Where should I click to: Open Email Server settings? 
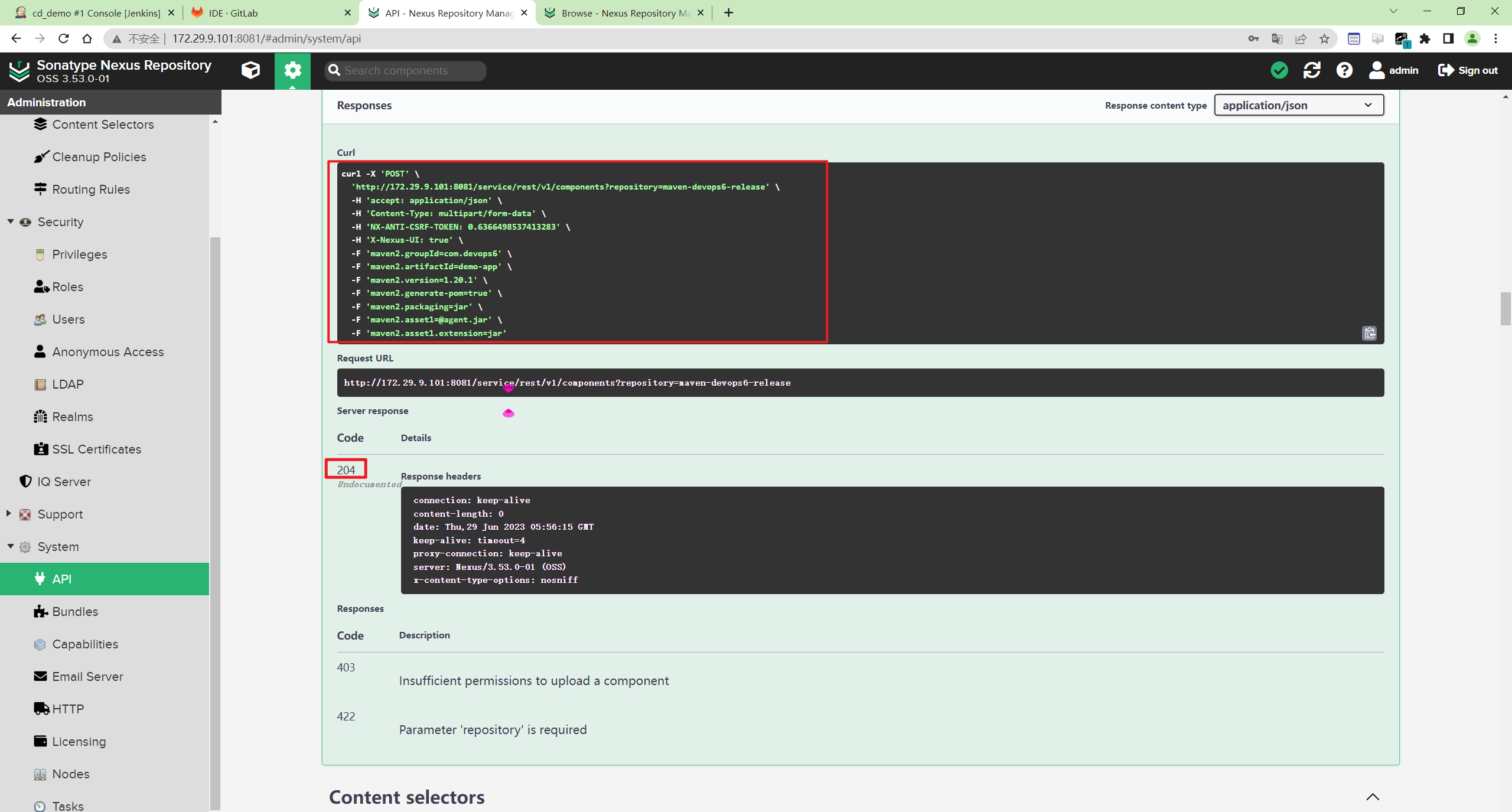coord(87,677)
